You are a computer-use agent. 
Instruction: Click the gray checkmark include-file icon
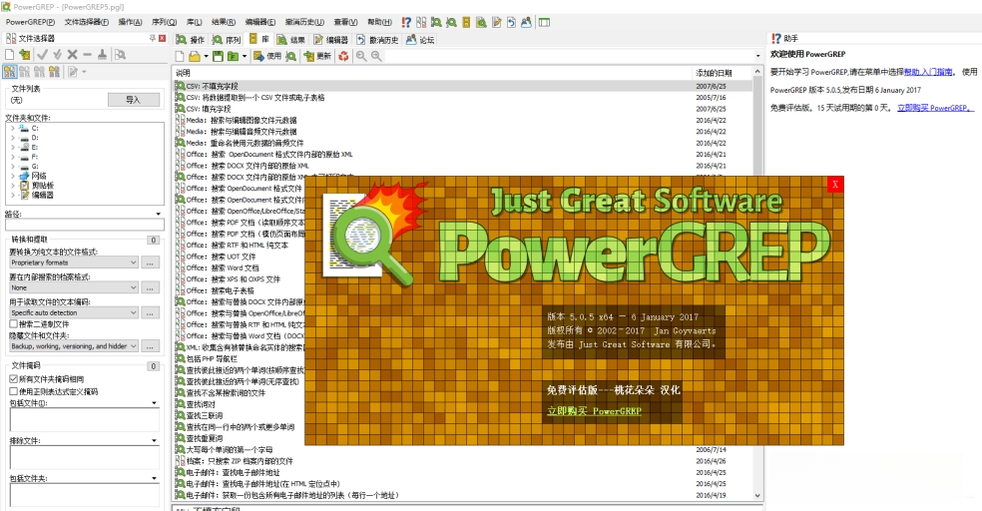pos(42,55)
